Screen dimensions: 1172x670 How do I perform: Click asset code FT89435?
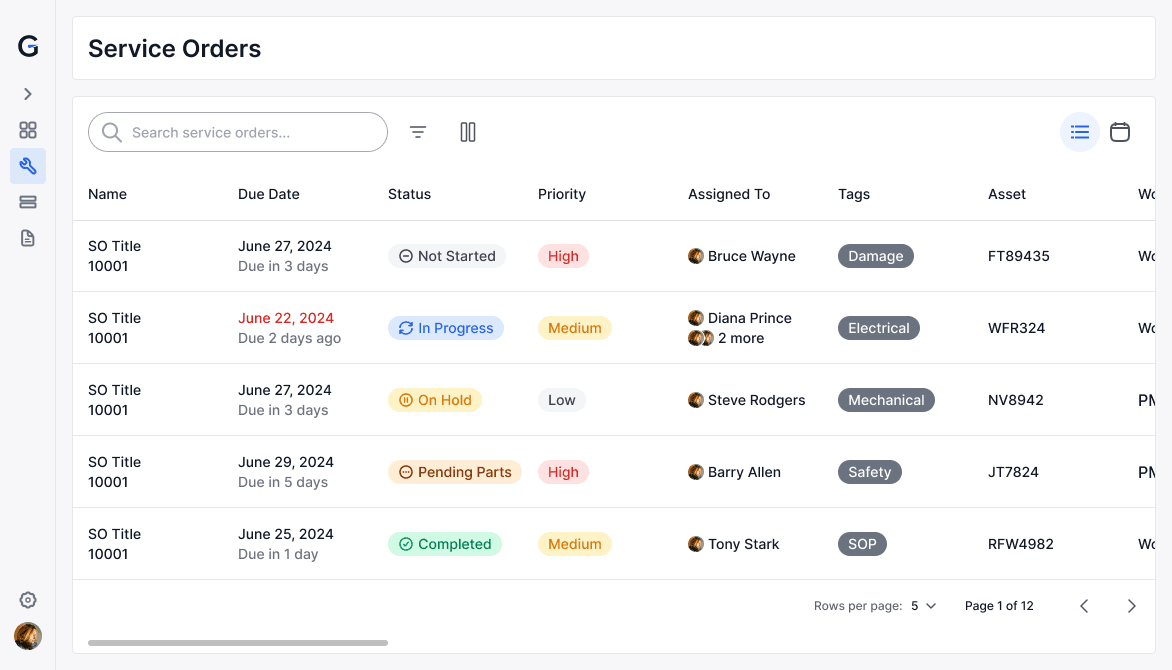[x=1019, y=256]
